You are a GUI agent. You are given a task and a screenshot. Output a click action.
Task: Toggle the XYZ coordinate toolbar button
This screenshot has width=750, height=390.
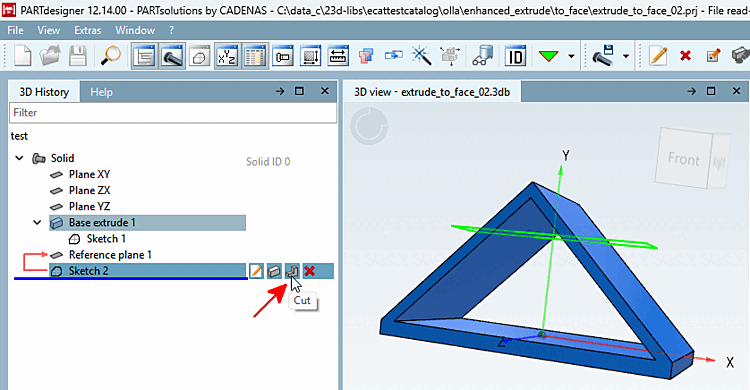pyautogui.click(x=227, y=56)
